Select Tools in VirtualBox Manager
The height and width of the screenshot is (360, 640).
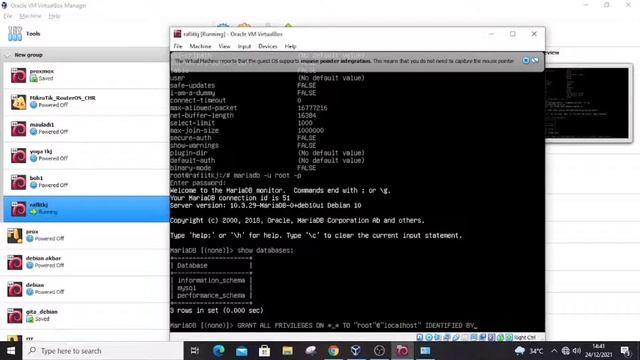[86, 34]
